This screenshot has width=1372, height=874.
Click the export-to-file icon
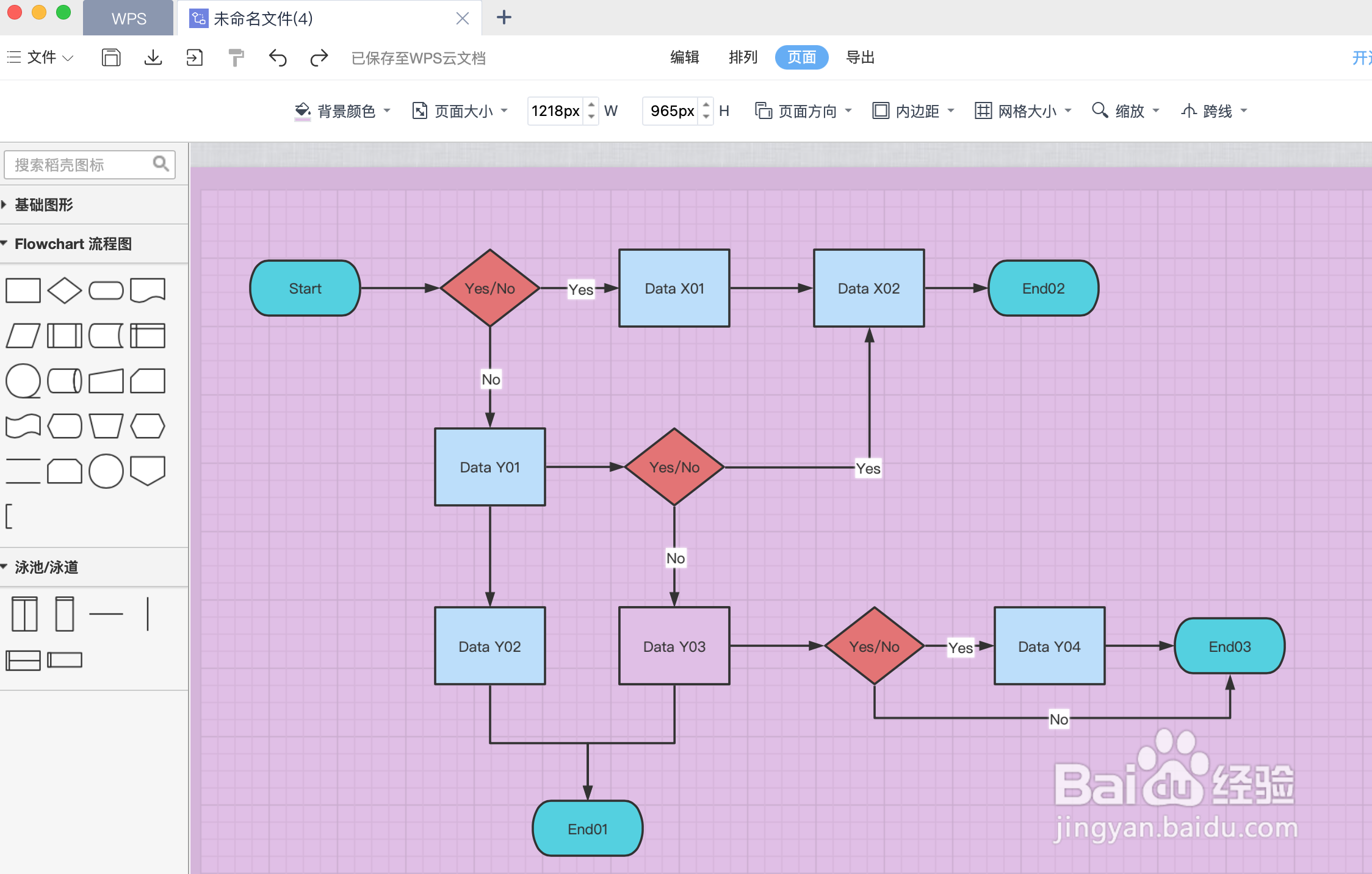click(195, 57)
